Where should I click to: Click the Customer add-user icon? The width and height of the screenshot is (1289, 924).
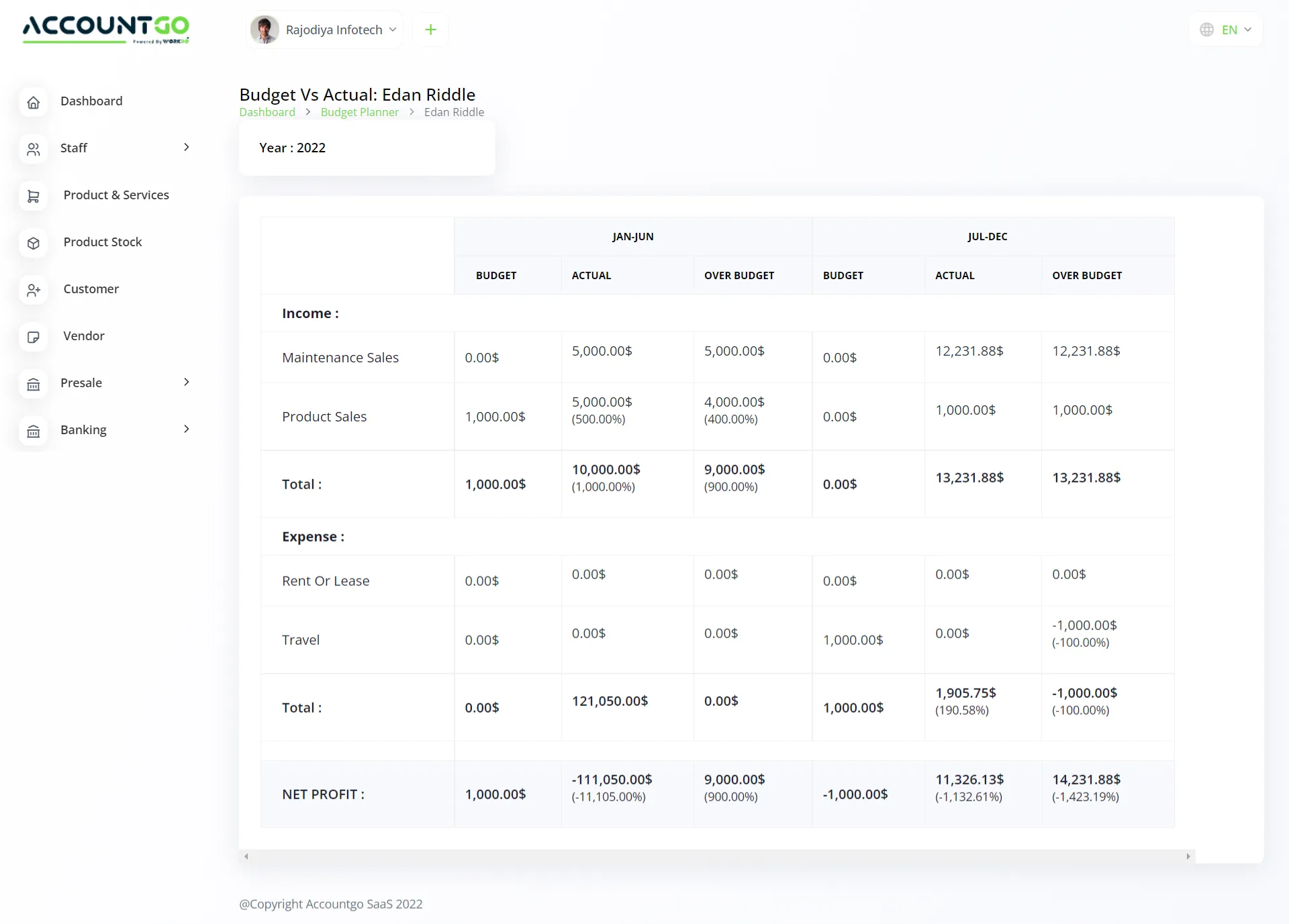point(34,290)
